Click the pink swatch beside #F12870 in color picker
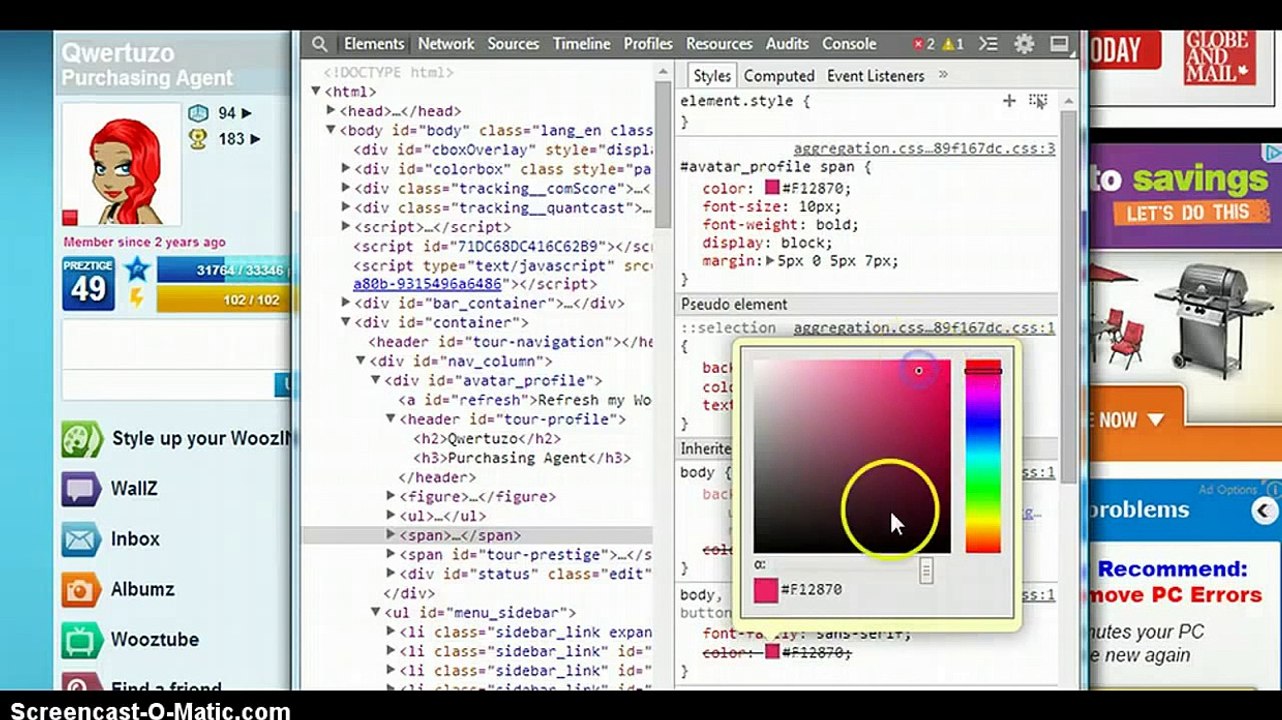Screen dimensions: 1282x720 coord(765,590)
